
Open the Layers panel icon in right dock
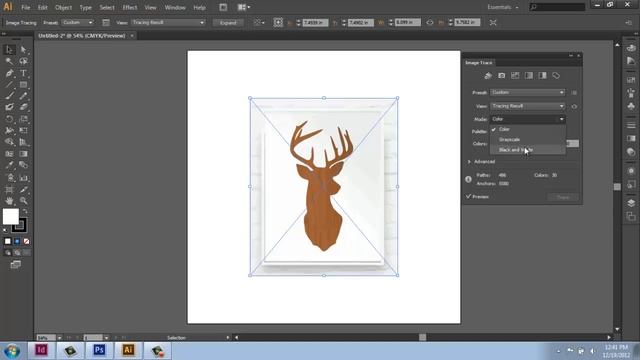(631, 203)
